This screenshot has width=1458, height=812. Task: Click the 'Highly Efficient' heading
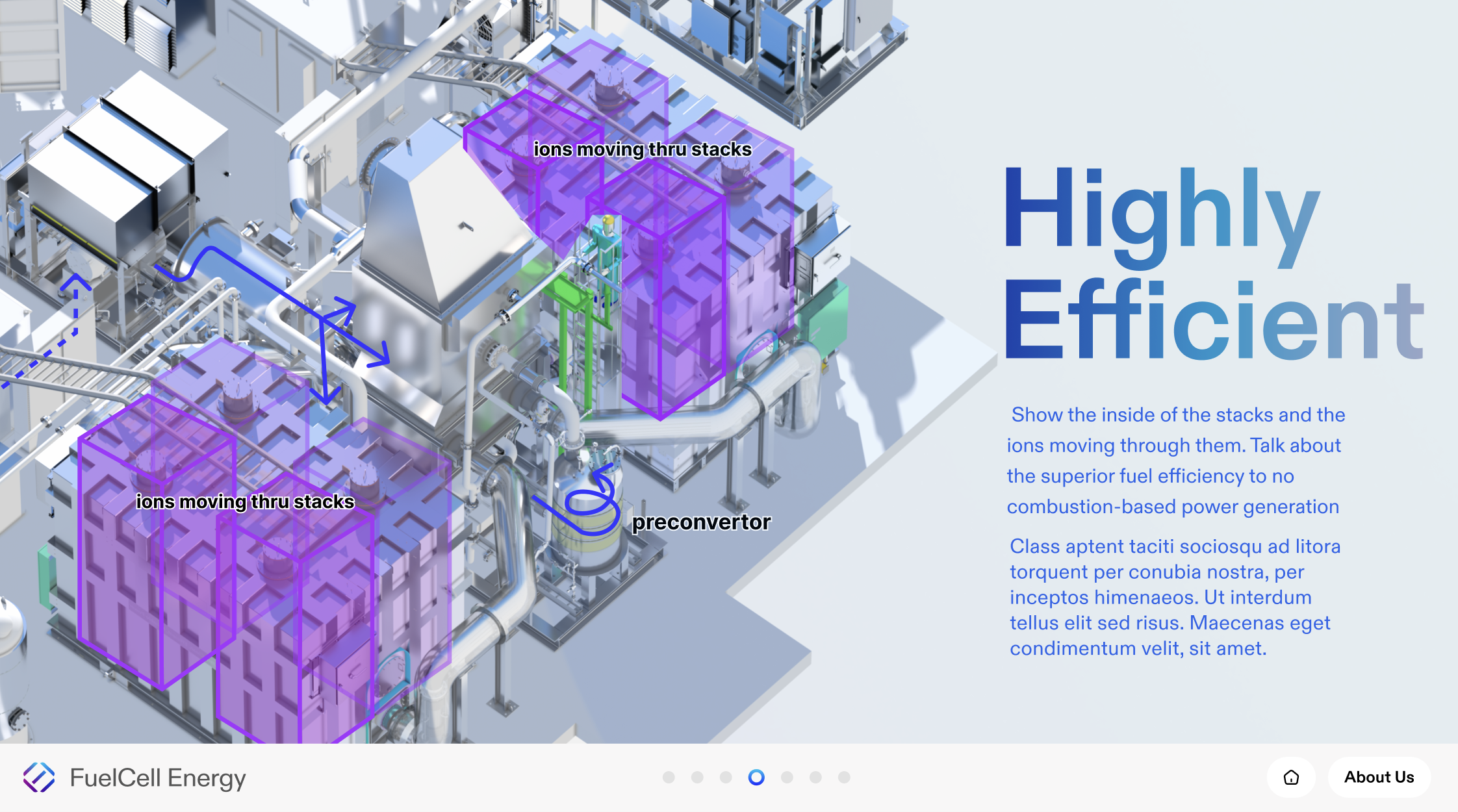(x=1214, y=263)
